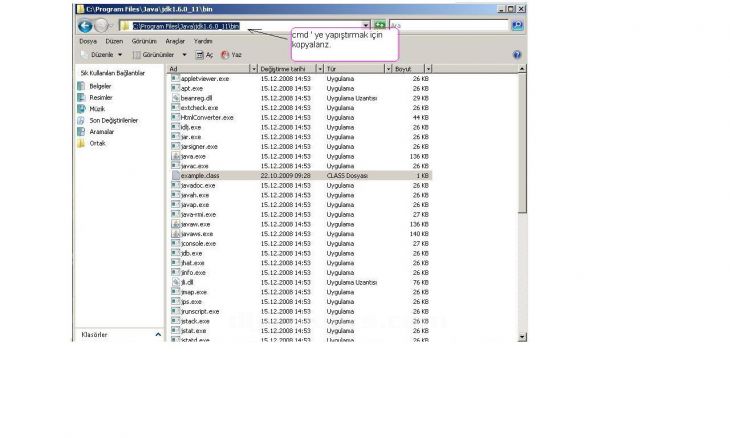Open the Düzen menu
This screenshot has height=438, width=730.
(114, 41)
